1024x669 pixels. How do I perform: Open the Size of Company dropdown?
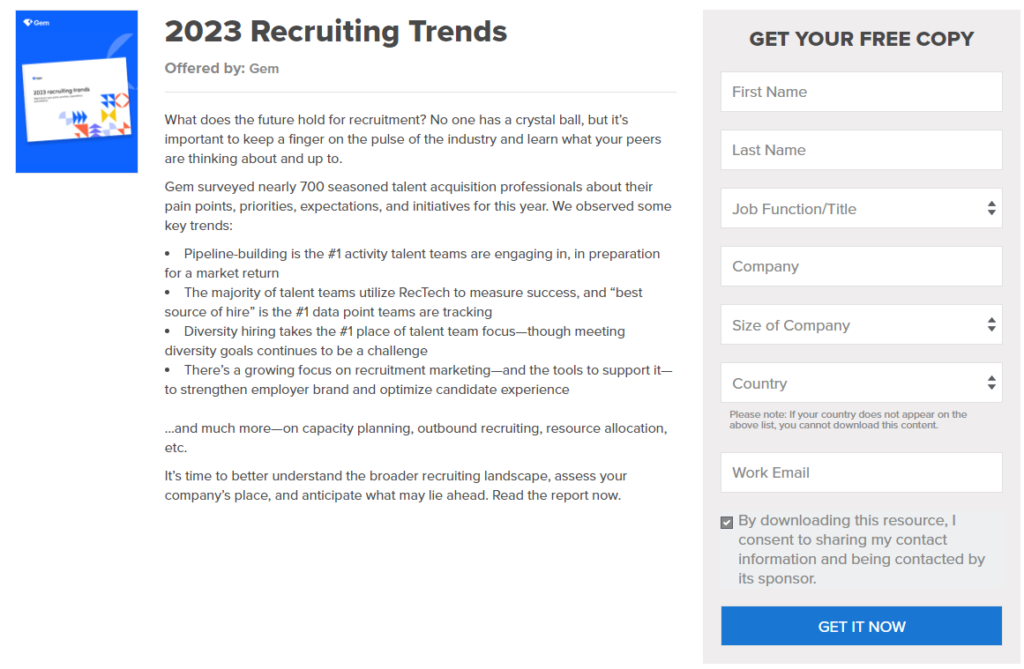[861, 325]
